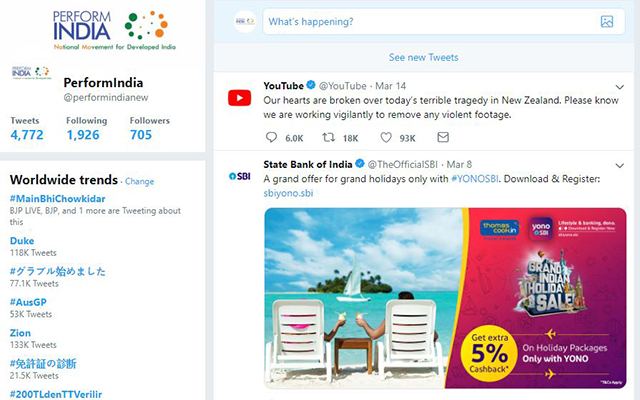
Task: Open the Followers list of 705
Action: [149, 129]
